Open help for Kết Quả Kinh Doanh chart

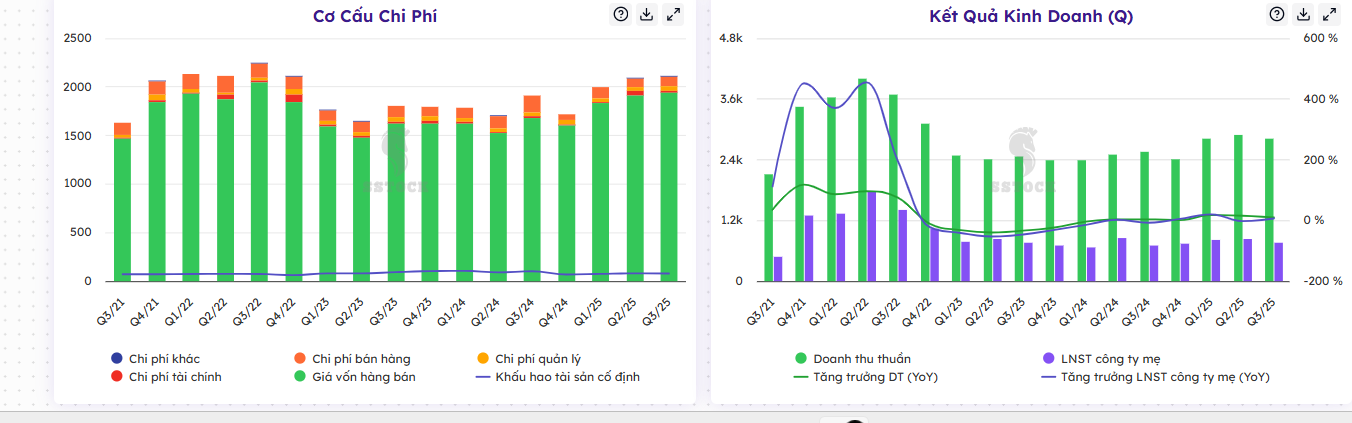coord(1277,14)
